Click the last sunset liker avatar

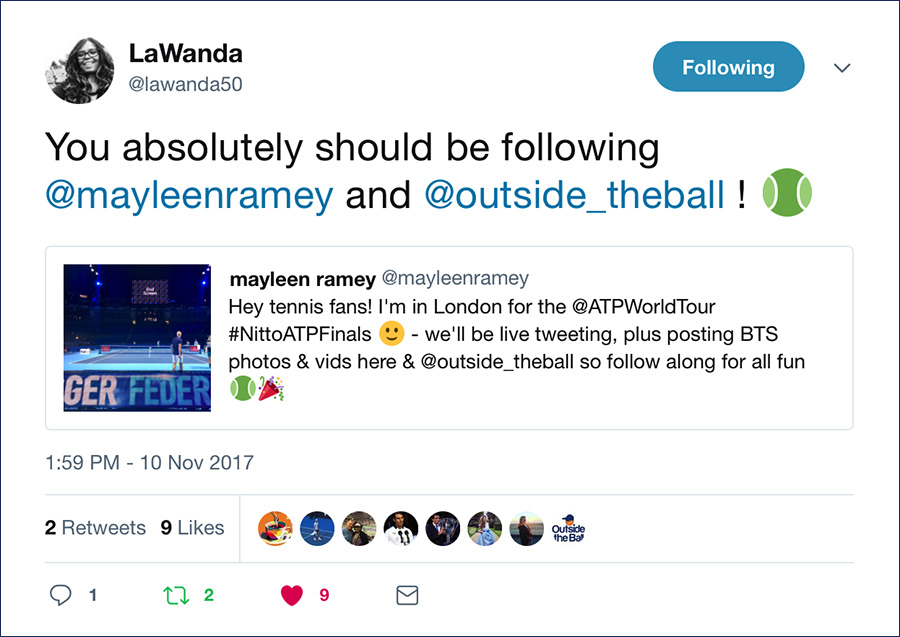click(x=526, y=529)
